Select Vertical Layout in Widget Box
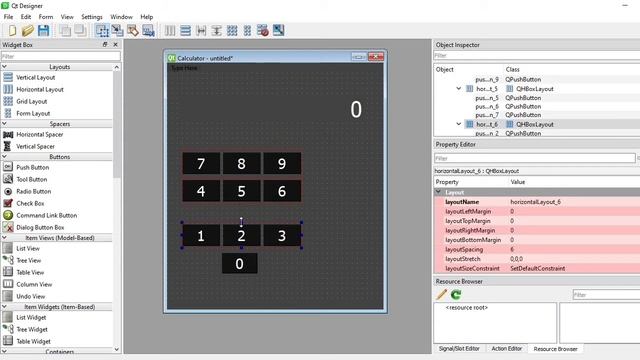 [x=36, y=77]
